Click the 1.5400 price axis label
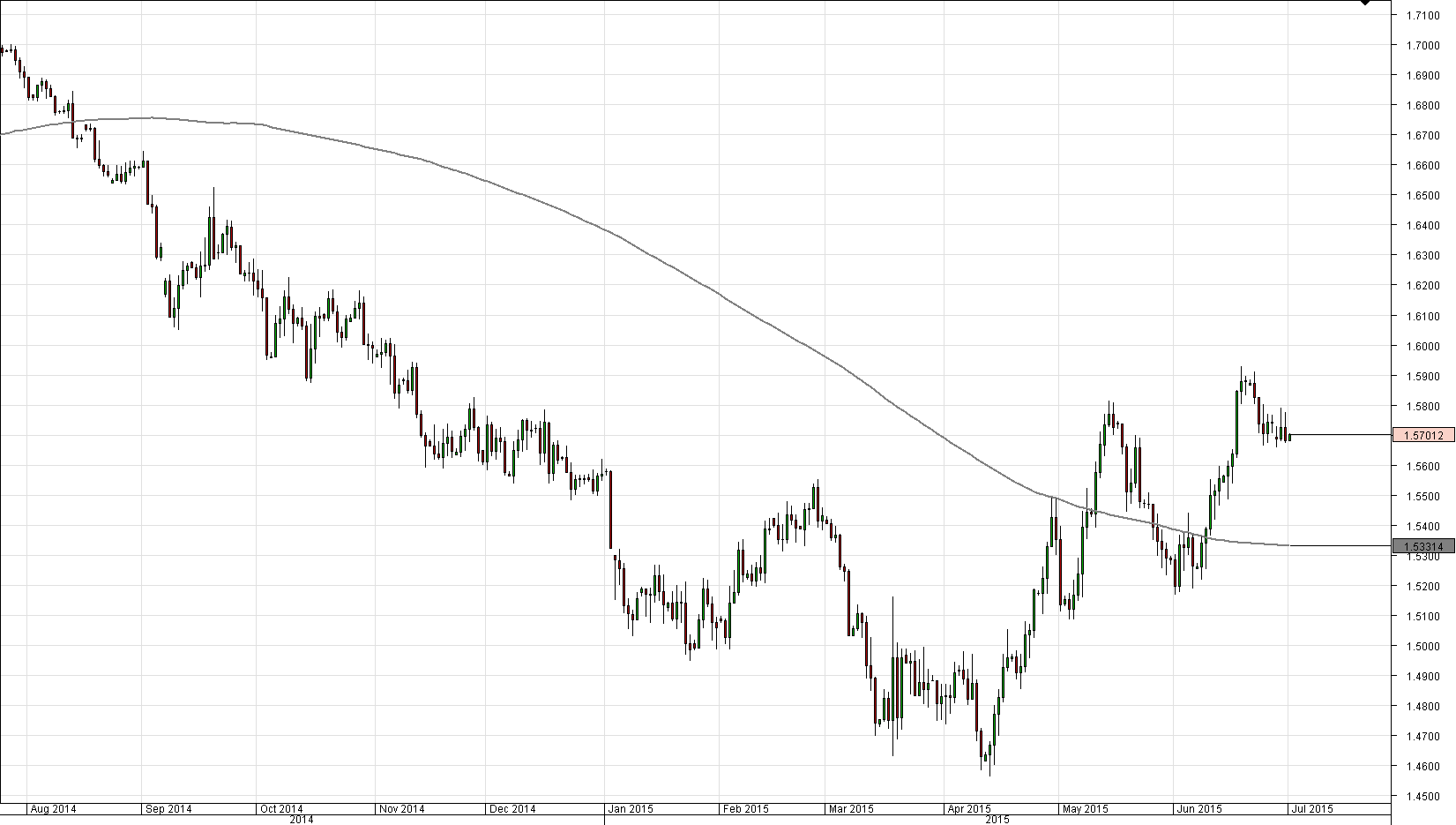The width and height of the screenshot is (1456, 825). click(x=1424, y=526)
